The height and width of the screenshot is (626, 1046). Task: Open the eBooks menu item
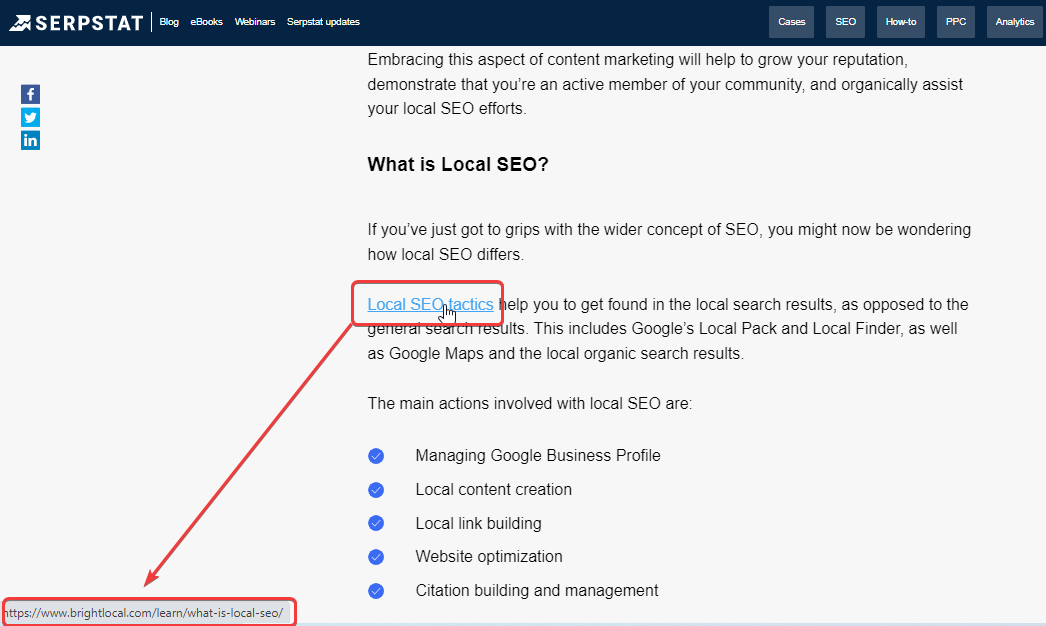click(206, 22)
